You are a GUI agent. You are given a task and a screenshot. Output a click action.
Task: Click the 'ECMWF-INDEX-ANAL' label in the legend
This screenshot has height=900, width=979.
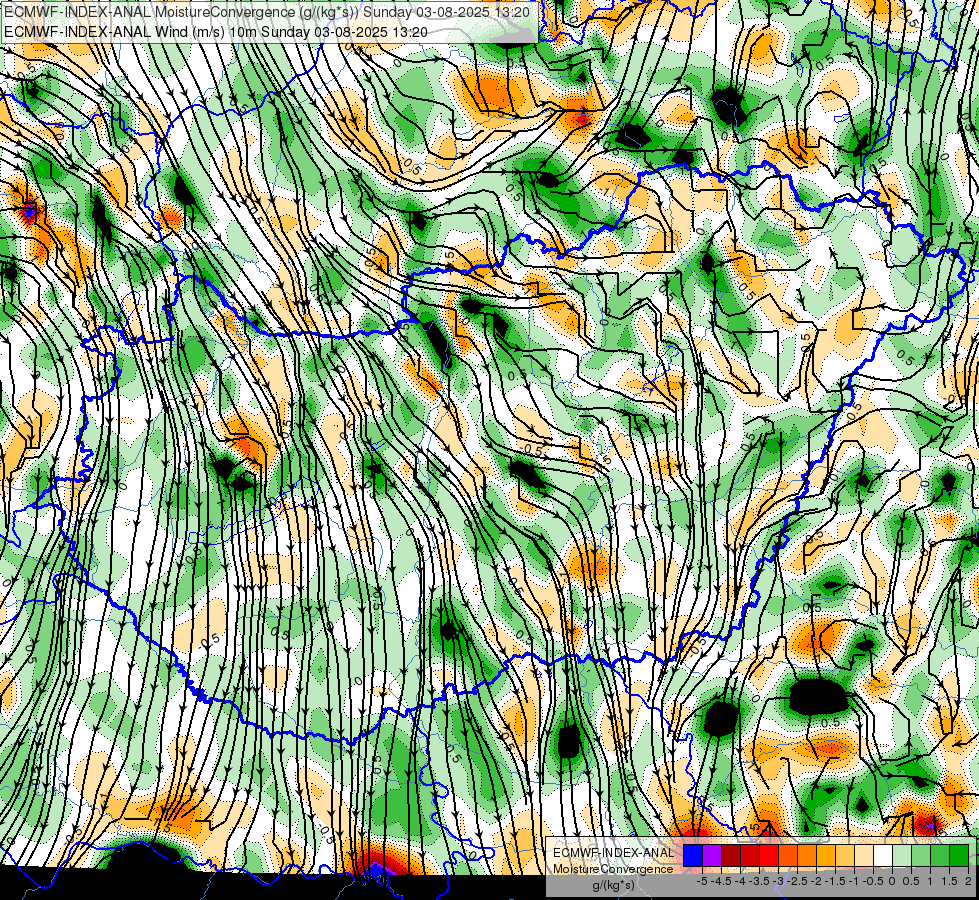click(x=613, y=853)
